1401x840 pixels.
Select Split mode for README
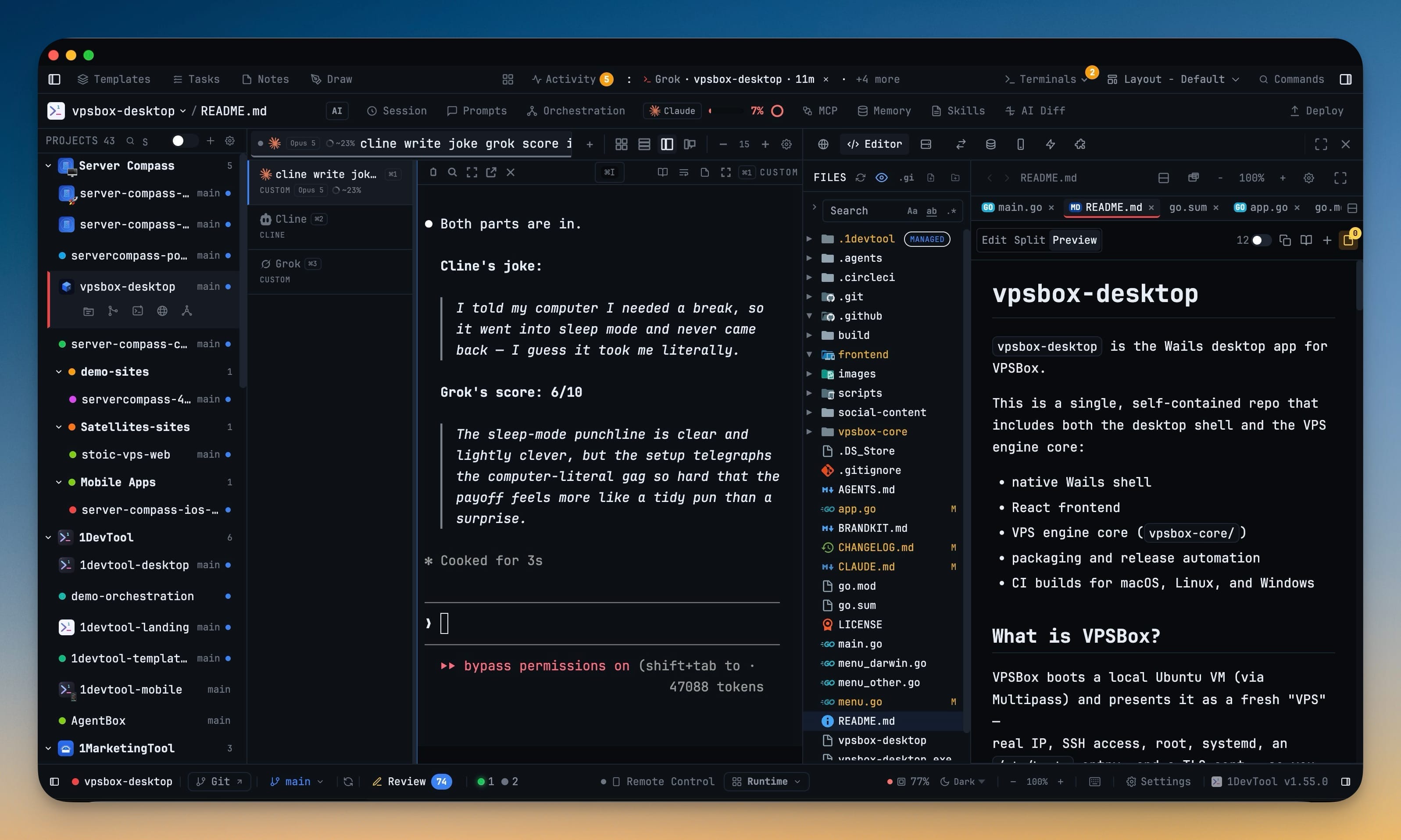1029,240
